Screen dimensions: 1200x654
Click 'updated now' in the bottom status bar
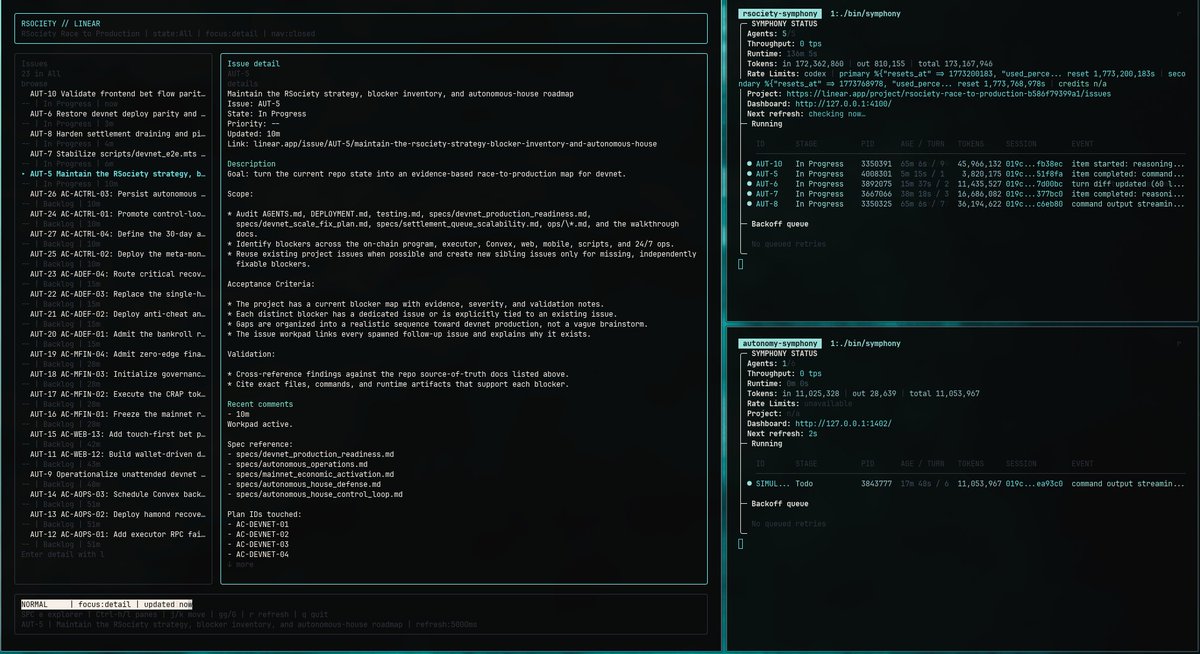(x=166, y=605)
